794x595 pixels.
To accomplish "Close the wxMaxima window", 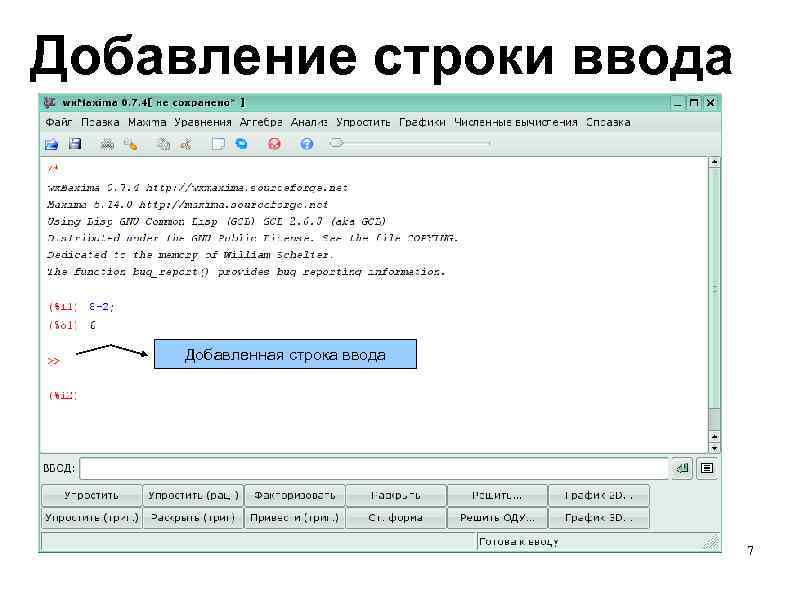I will (x=710, y=103).
